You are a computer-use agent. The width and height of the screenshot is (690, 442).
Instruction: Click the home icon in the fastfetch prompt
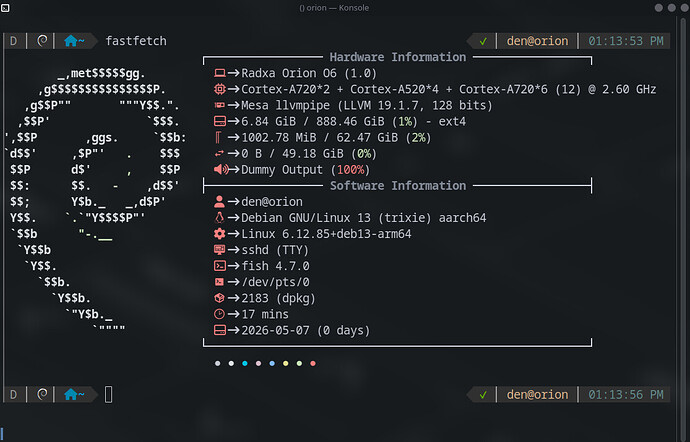coord(70,41)
